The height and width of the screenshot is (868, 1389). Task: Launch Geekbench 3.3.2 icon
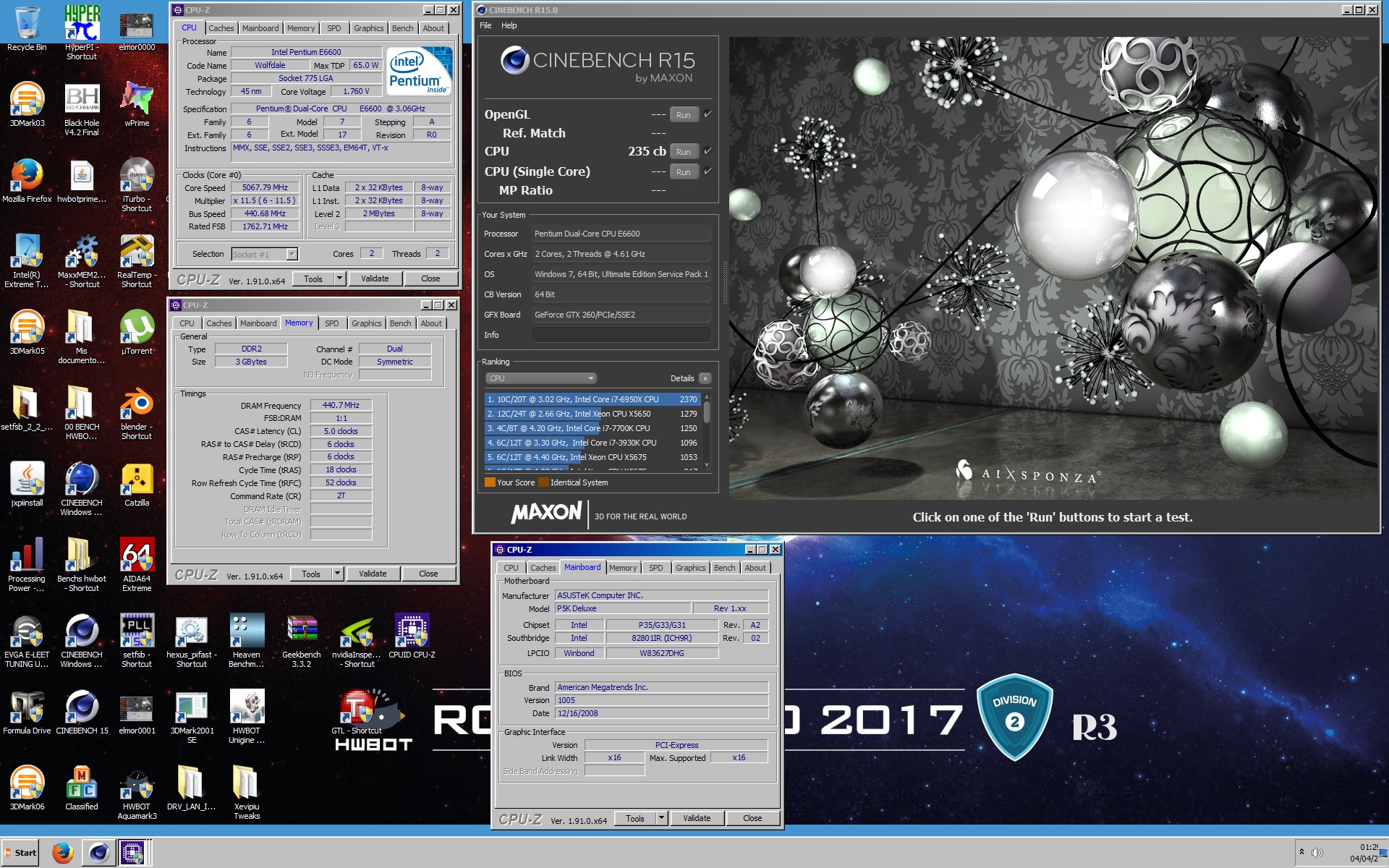click(302, 641)
